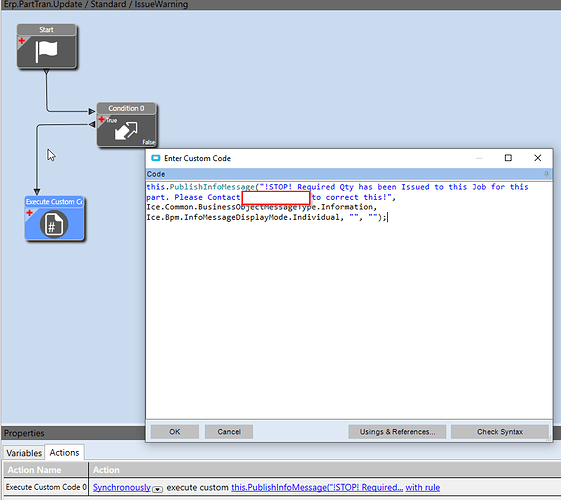The height and width of the screenshot is (500, 561).
Task: Click the OK button
Action: coord(175,432)
